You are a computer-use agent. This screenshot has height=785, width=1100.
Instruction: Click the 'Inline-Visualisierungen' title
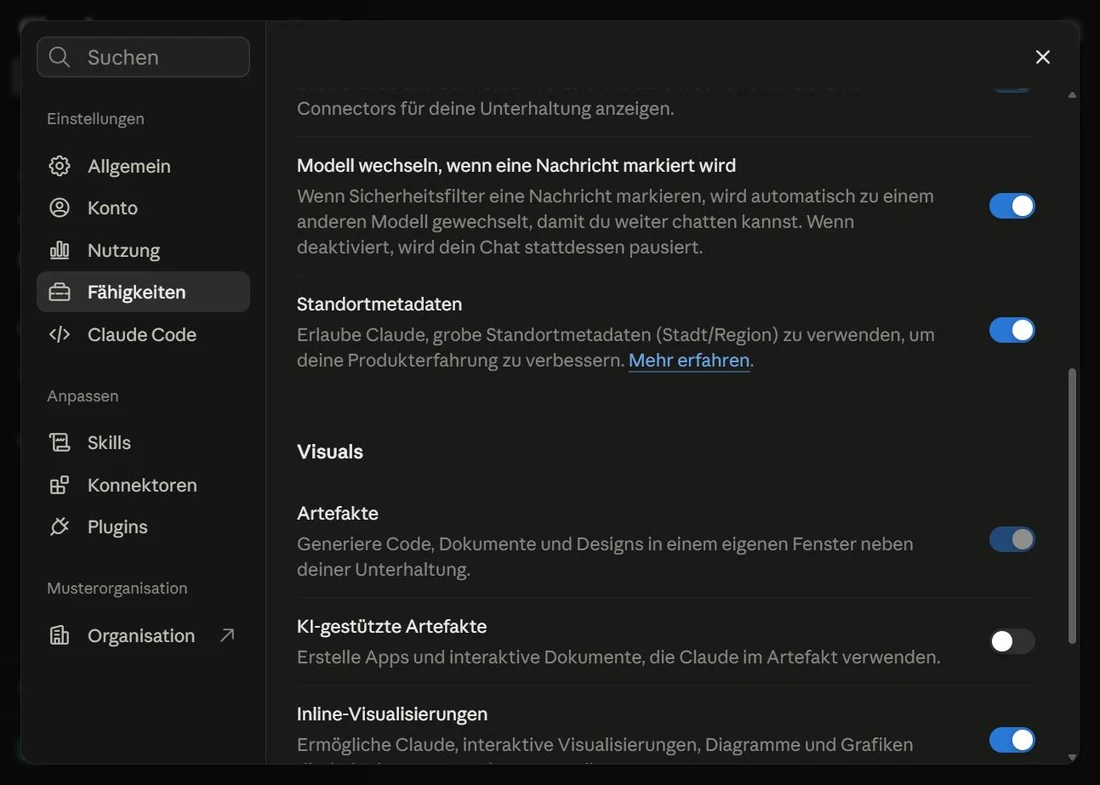[x=392, y=713]
